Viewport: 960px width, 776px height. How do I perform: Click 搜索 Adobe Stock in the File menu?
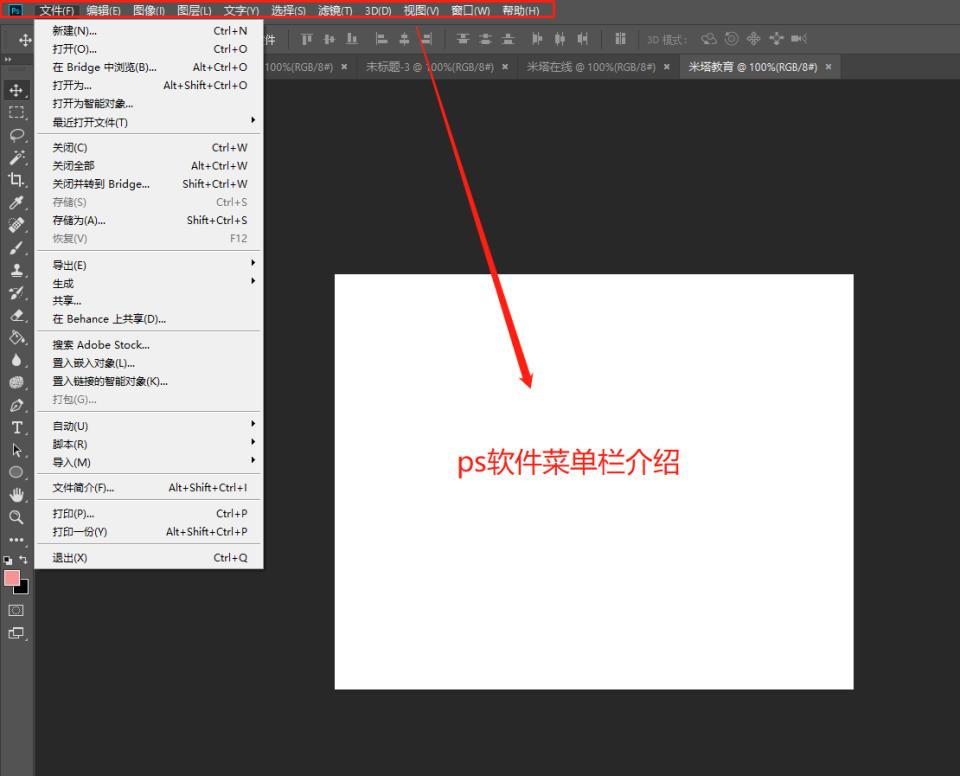[102, 344]
